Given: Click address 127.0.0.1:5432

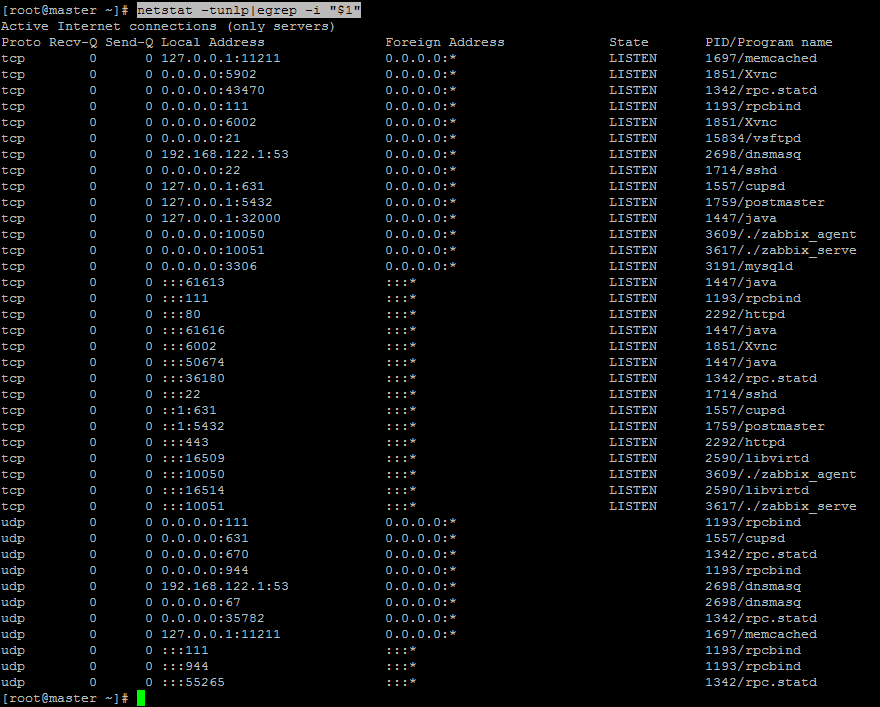Looking at the screenshot, I should coord(217,203).
